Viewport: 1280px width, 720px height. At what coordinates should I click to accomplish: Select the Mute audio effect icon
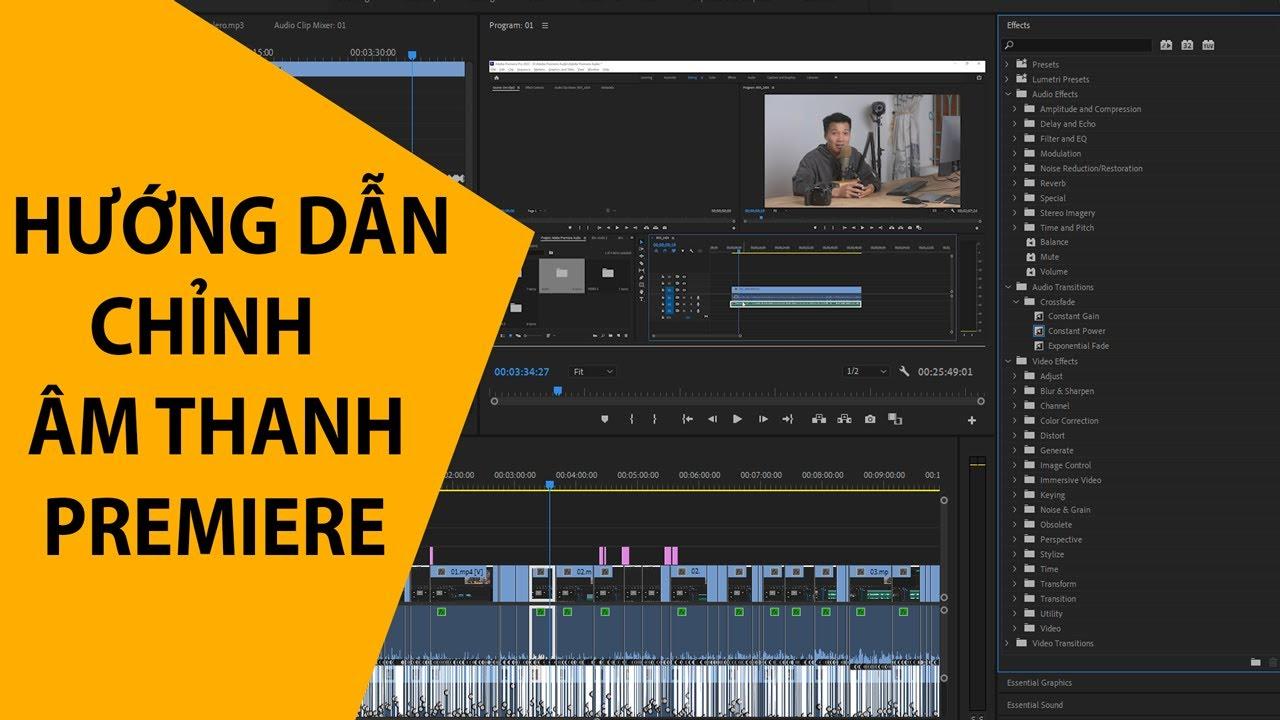(x=1031, y=257)
